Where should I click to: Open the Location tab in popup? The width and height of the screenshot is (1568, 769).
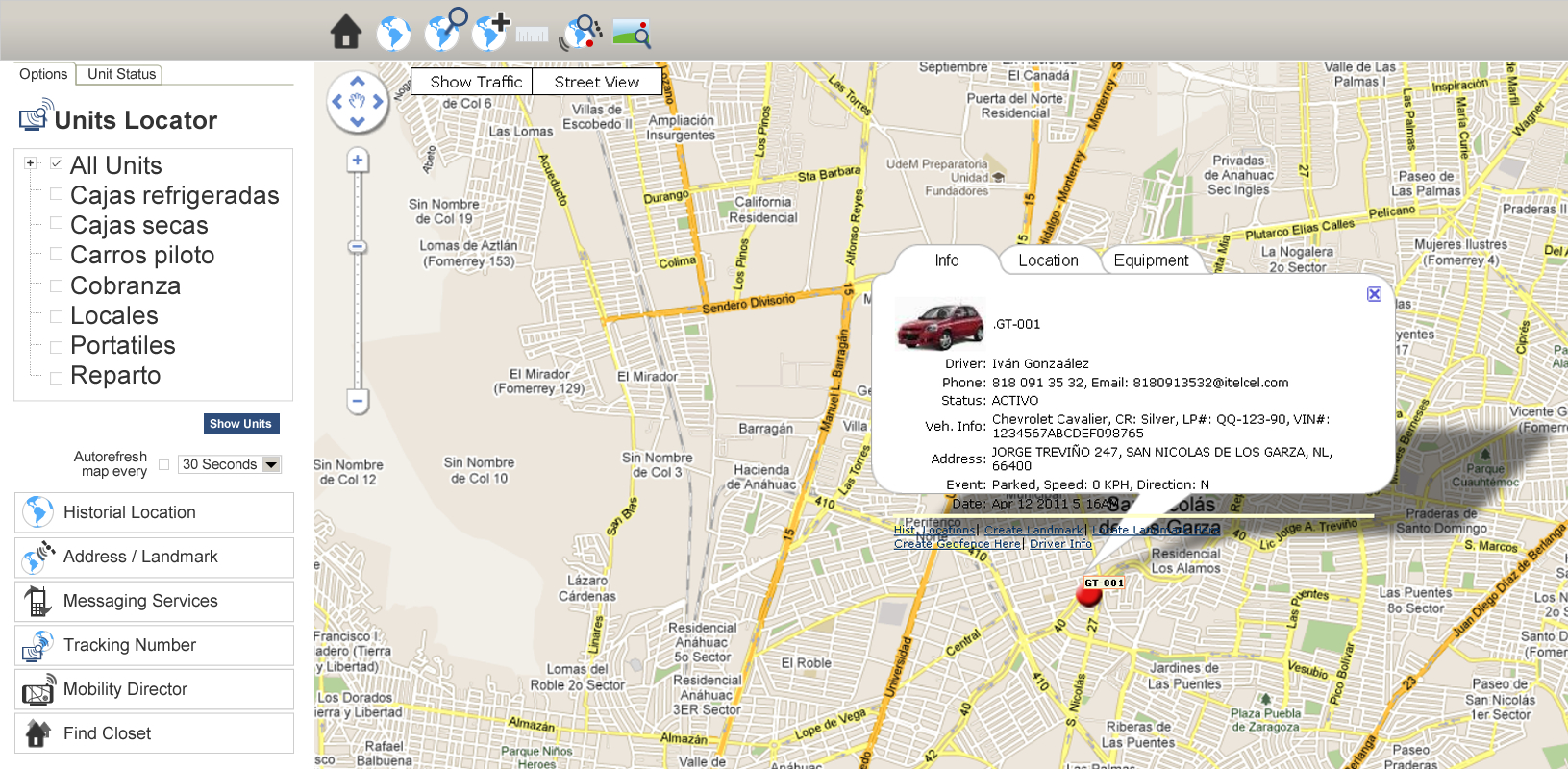[1049, 260]
